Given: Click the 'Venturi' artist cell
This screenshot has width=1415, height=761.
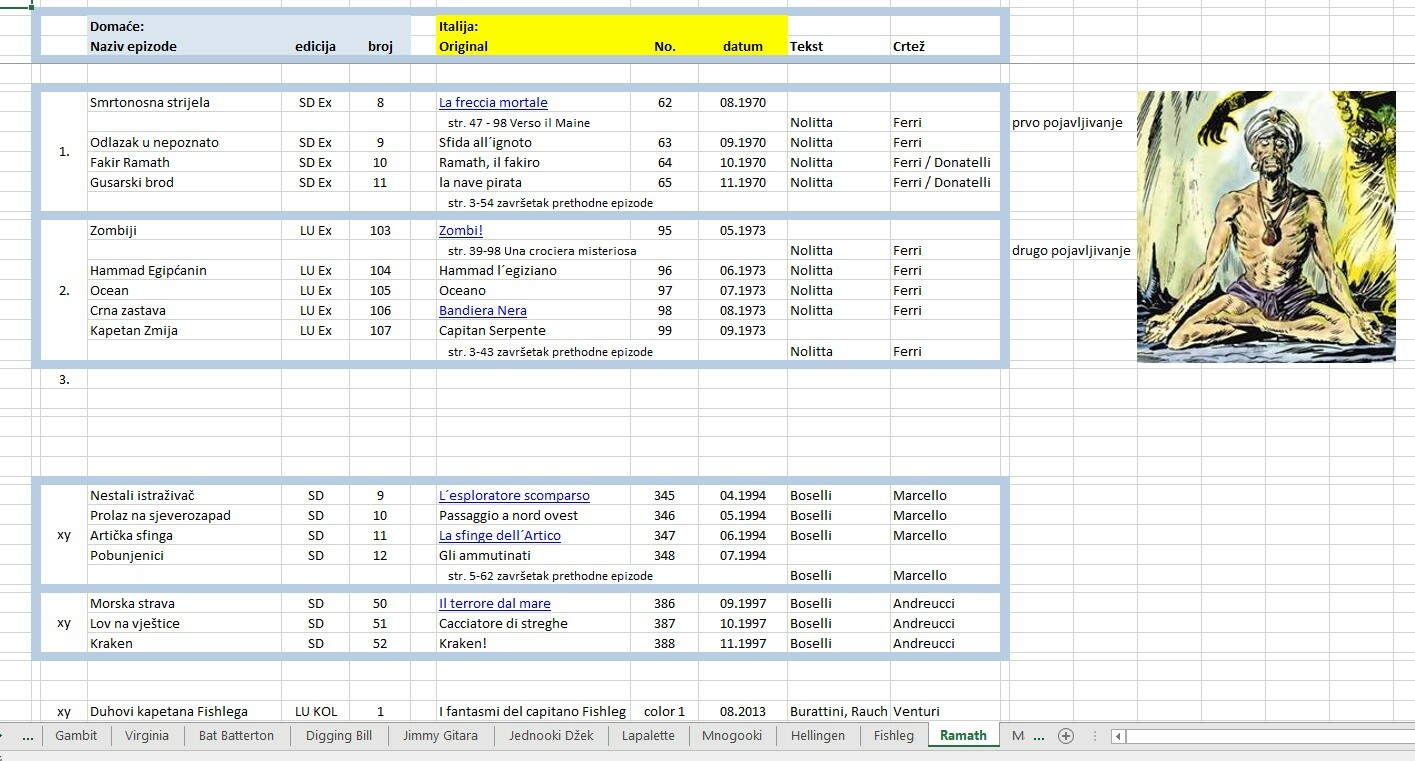Looking at the screenshot, I should click(945, 712).
